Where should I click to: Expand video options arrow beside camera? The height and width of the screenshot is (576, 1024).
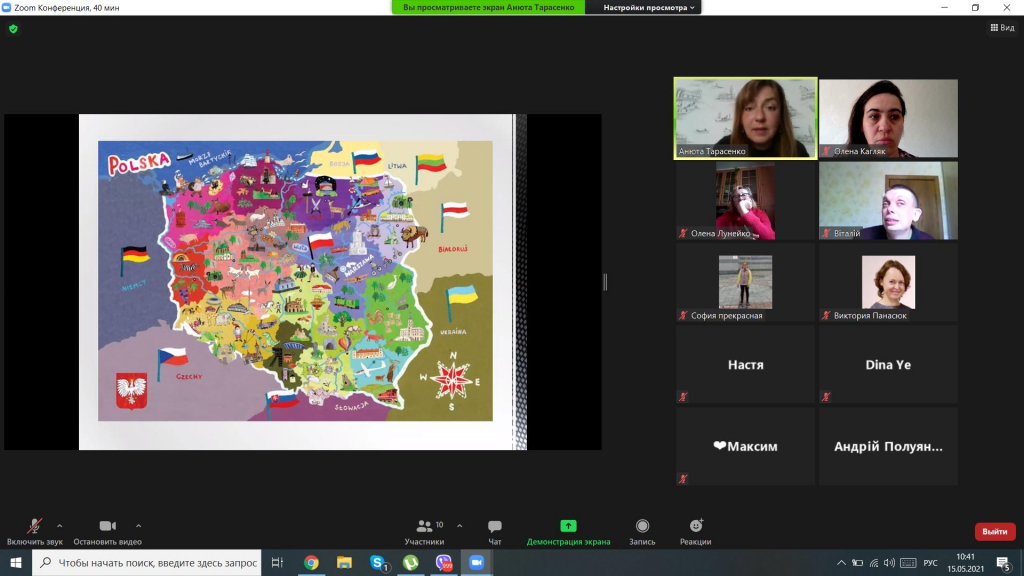coord(138,526)
